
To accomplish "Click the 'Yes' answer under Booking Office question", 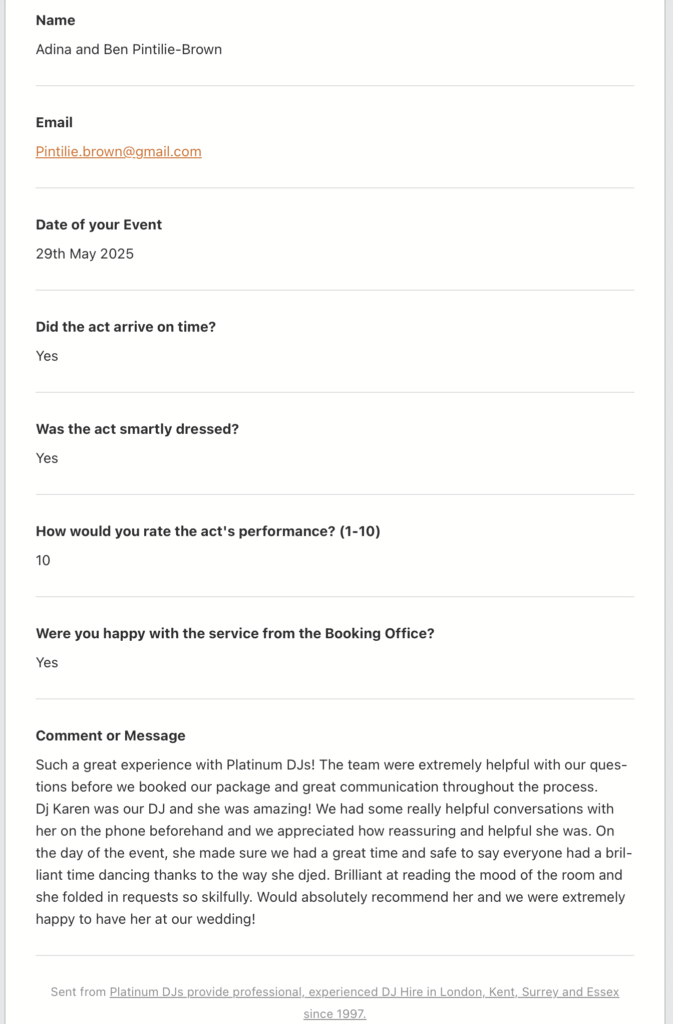I will (x=47, y=662).
